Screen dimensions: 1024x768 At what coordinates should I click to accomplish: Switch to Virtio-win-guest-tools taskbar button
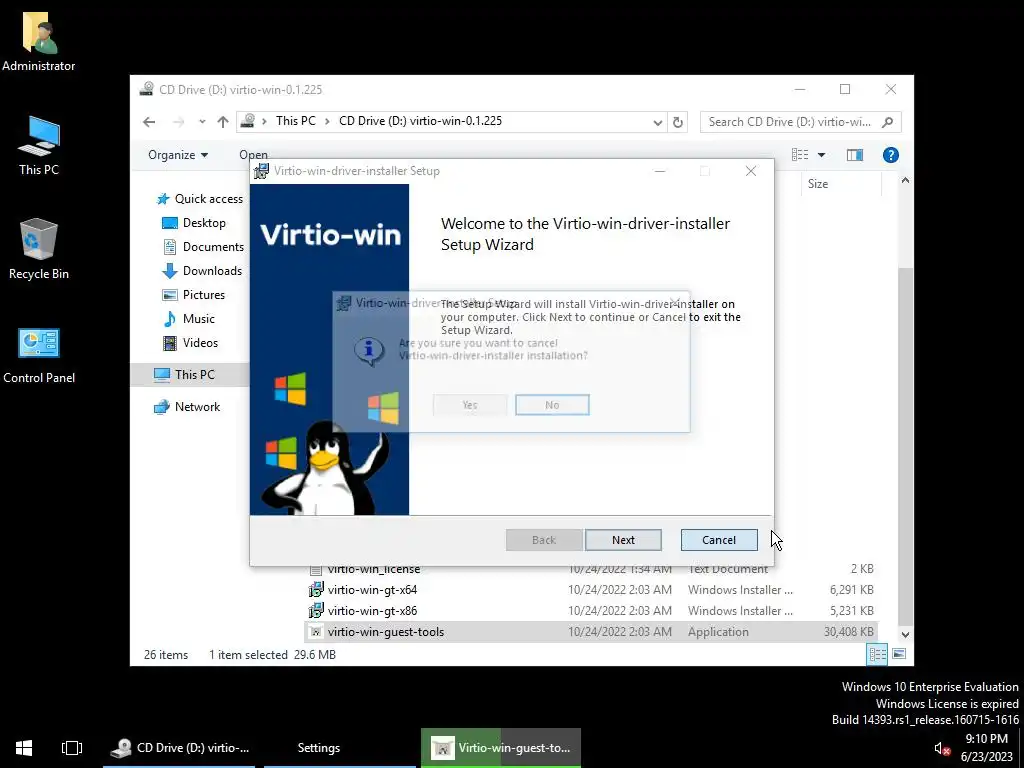pyautogui.click(x=501, y=748)
